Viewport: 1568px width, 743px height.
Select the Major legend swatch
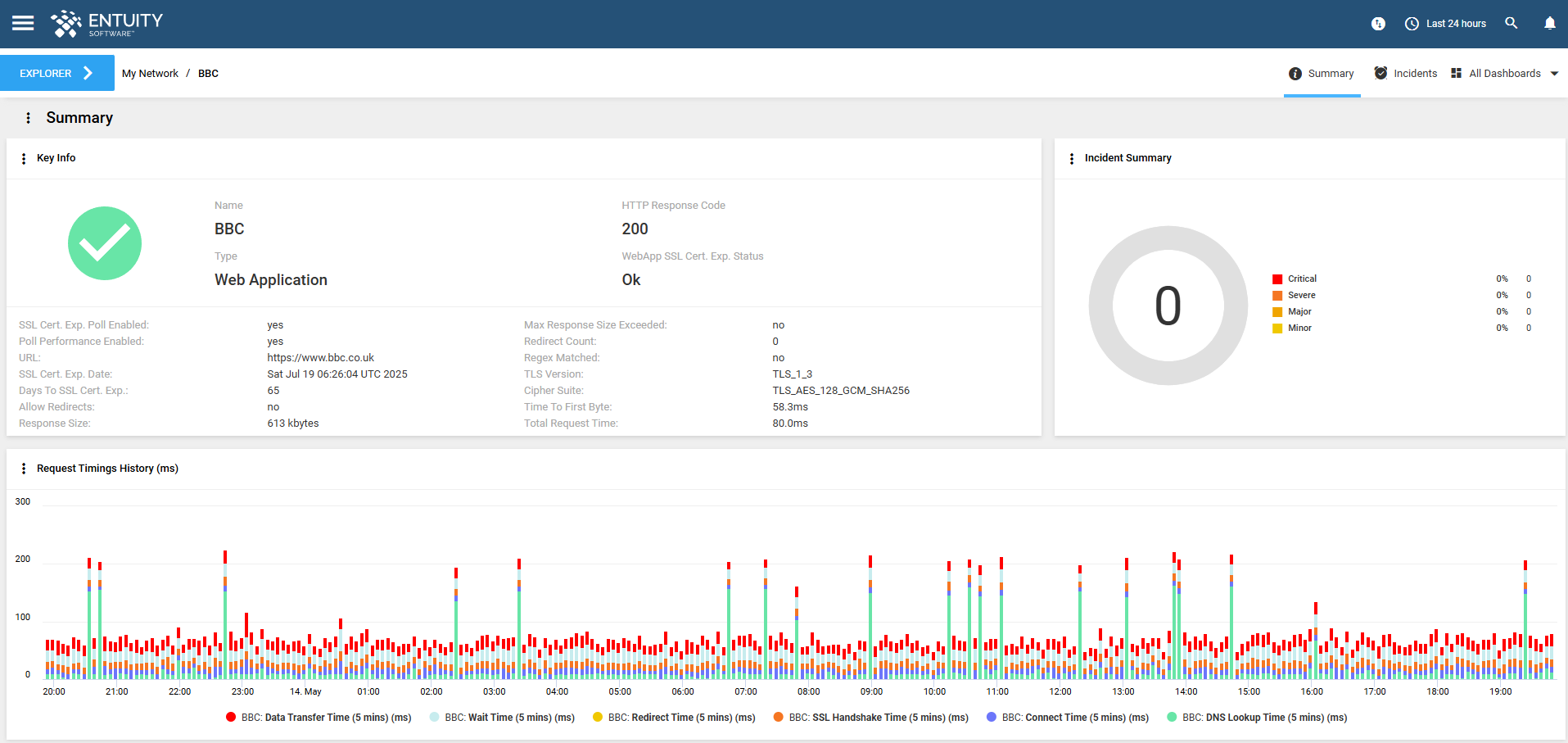(x=1277, y=312)
